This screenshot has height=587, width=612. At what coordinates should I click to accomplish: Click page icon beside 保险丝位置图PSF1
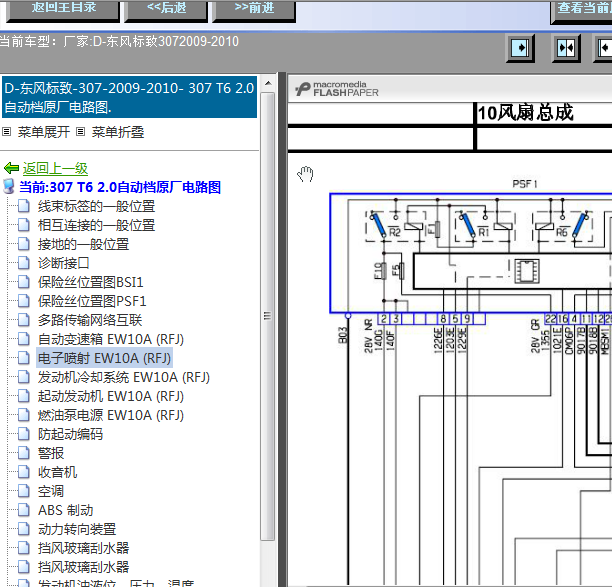pos(23,301)
